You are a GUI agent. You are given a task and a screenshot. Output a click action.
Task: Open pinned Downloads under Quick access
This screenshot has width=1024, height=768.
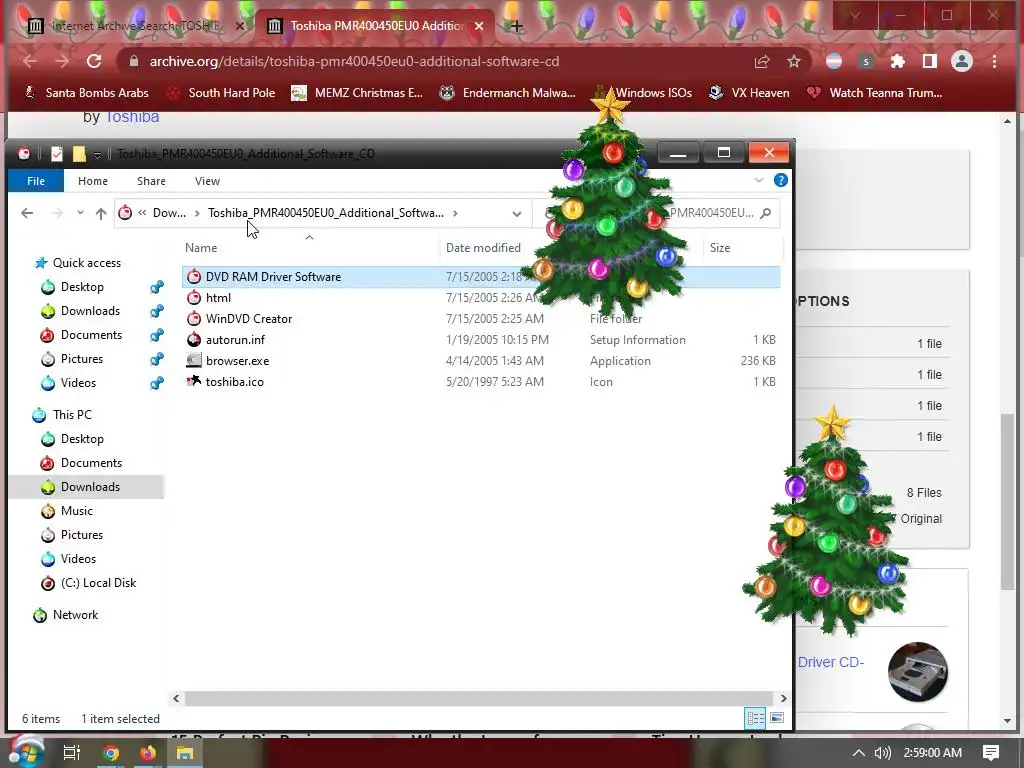(x=90, y=311)
